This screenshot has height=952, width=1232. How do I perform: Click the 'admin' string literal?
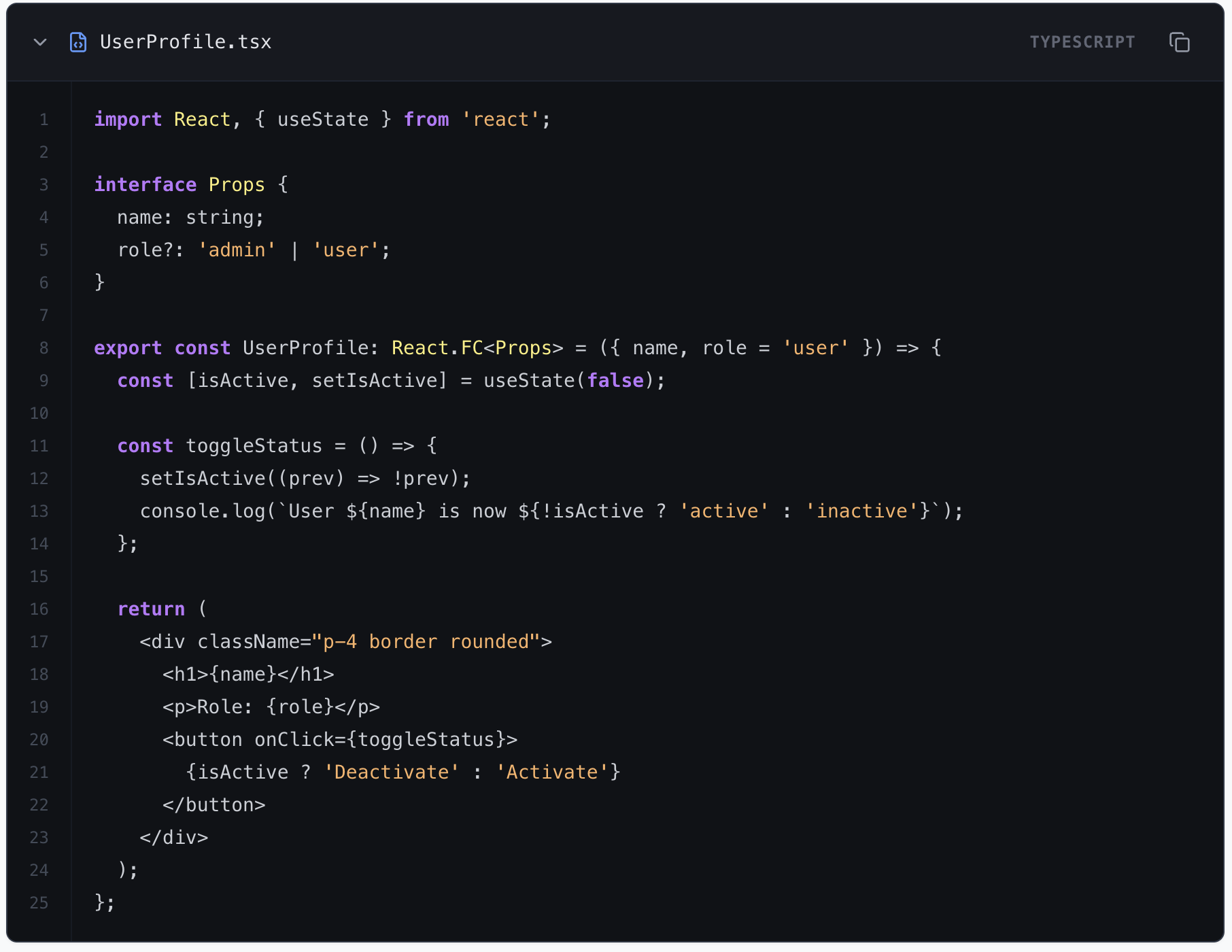coord(237,250)
